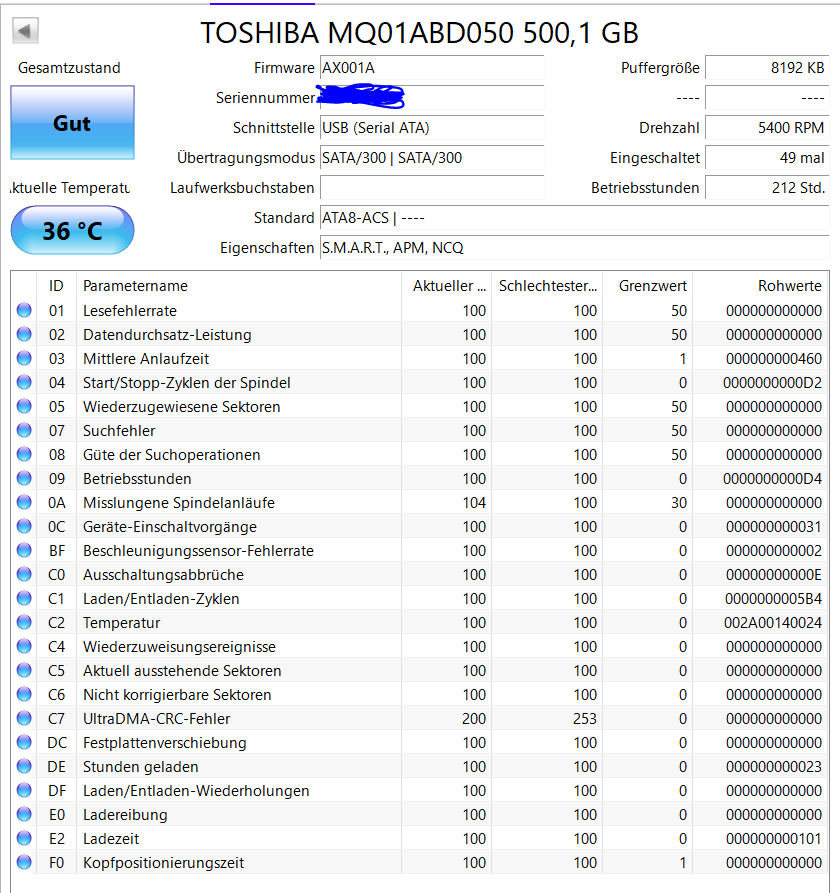
Task: Click the back arrow button next to drive title
Action: 25,31
